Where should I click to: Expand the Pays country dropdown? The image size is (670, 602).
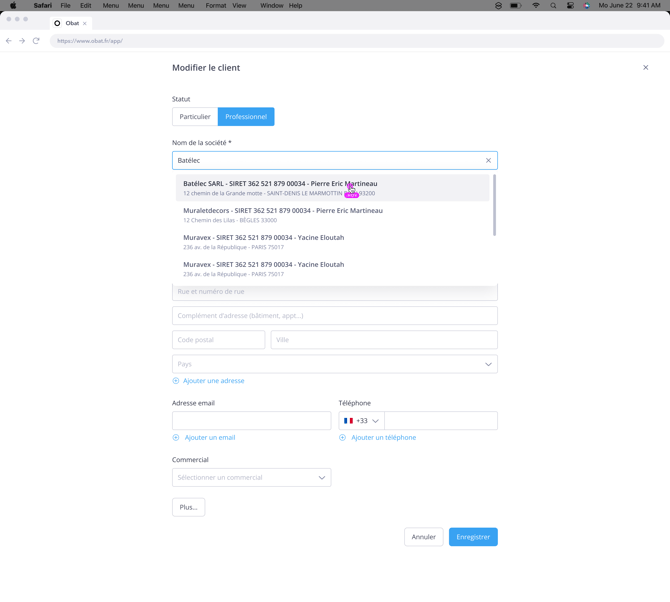tap(488, 364)
